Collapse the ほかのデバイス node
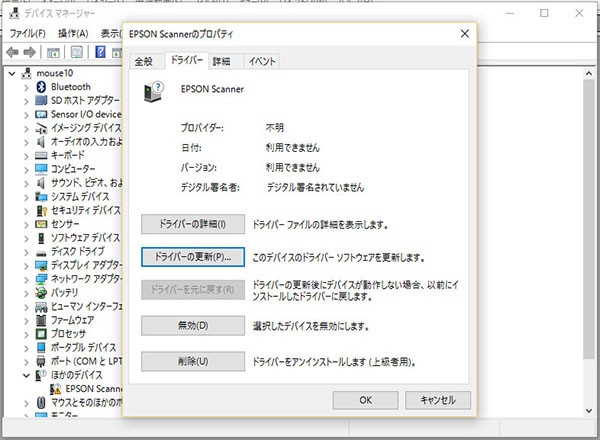Viewport: 600px width, 440px height. (26, 375)
